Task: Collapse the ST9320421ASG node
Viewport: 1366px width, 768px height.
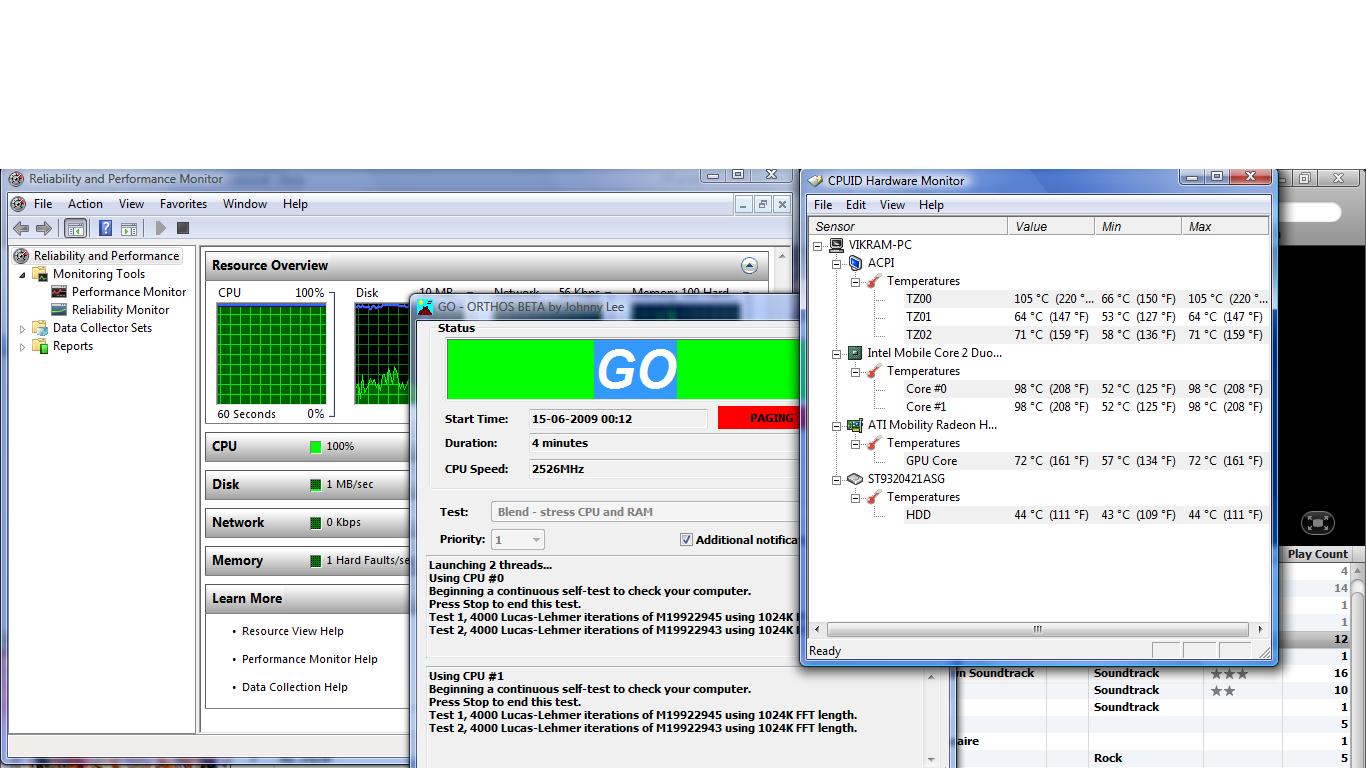Action: point(837,479)
